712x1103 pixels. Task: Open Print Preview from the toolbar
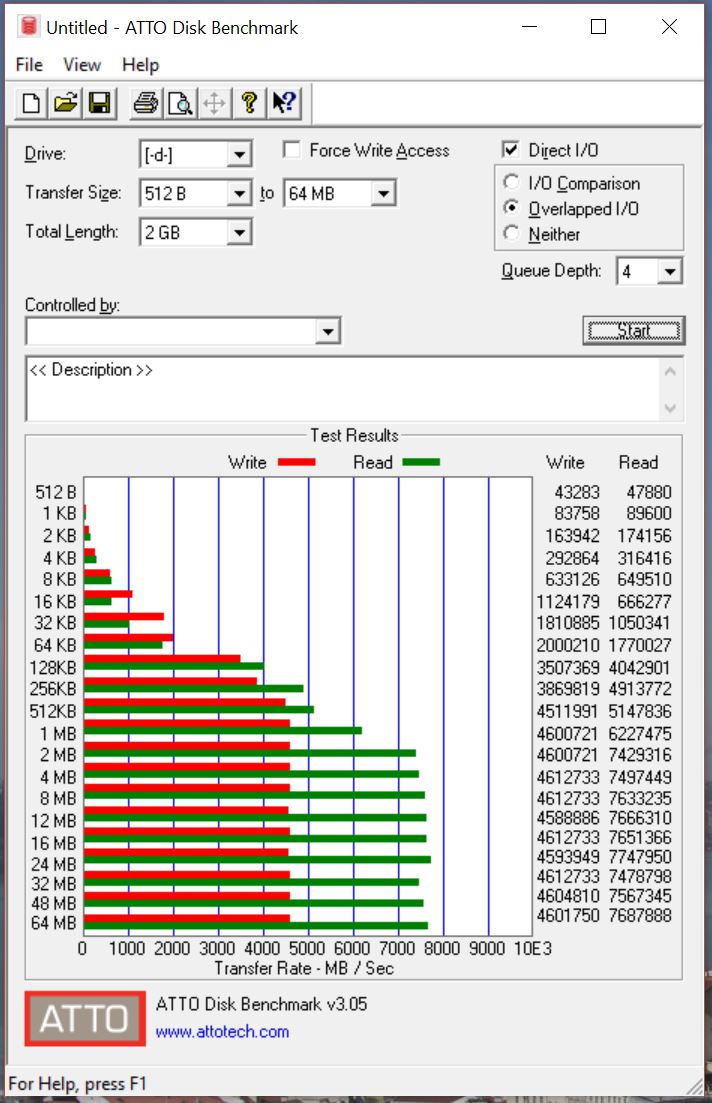[180, 102]
